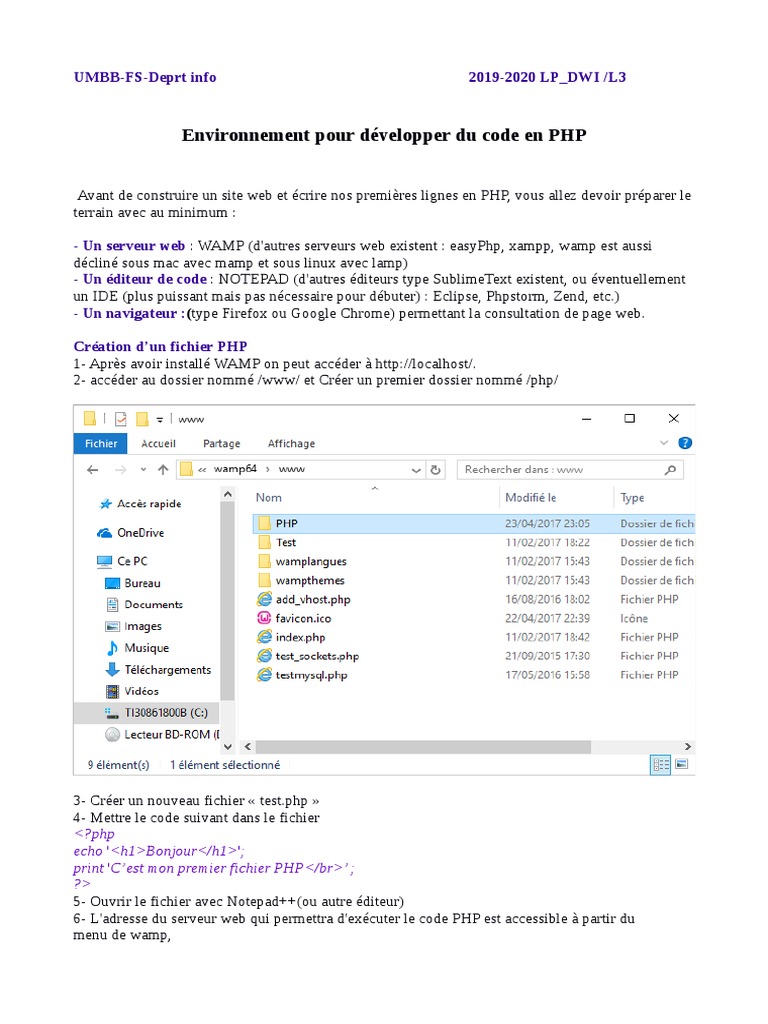Select the wamplangues folder icon
This screenshot has height=1024, width=768.
point(264,561)
